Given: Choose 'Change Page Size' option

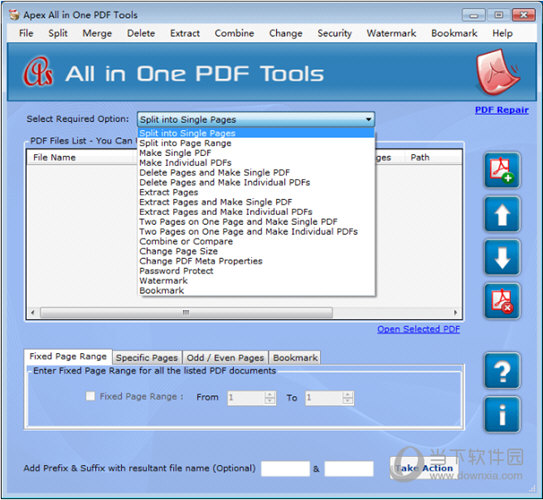Looking at the screenshot, I should 256,251.
